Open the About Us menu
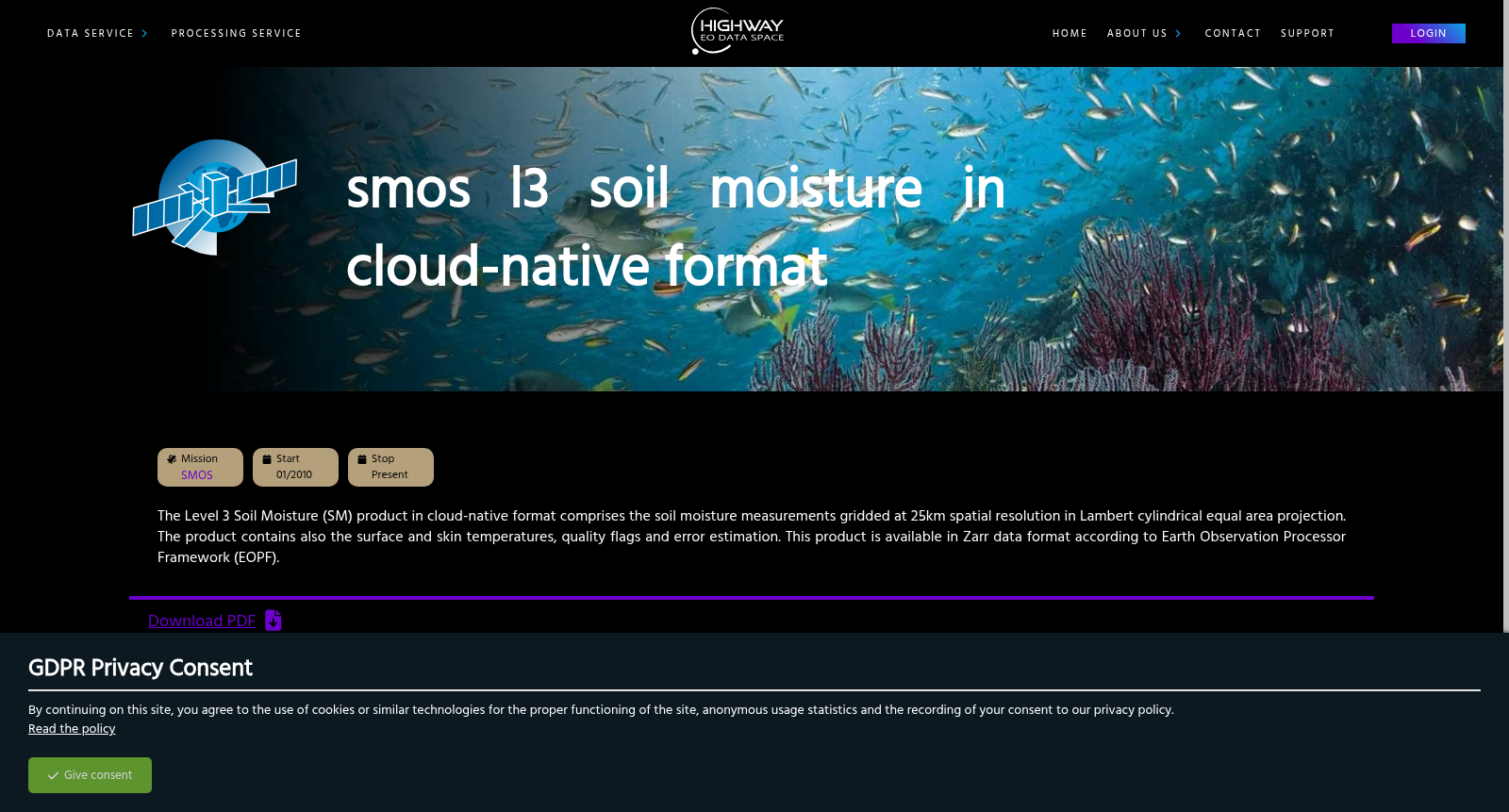The image size is (1509, 812). point(1137,34)
